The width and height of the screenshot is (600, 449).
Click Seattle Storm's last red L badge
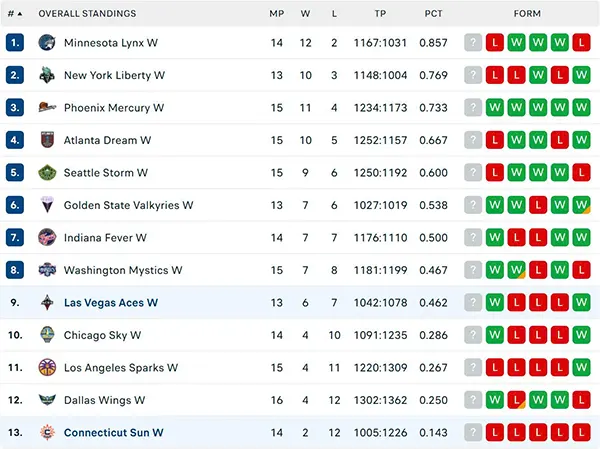581,173
